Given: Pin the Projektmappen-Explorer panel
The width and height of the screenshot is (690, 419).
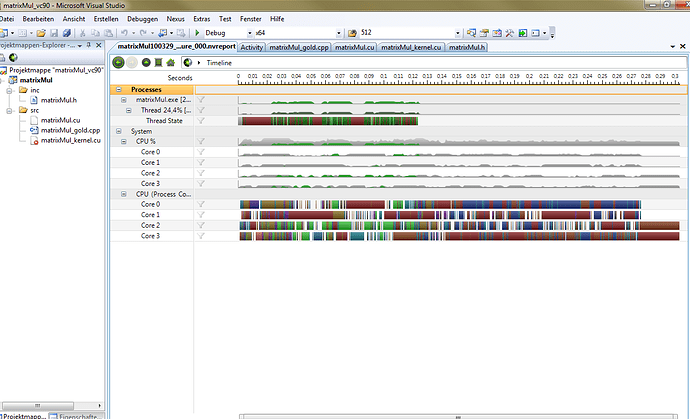Looking at the screenshot, I should 88,45.
